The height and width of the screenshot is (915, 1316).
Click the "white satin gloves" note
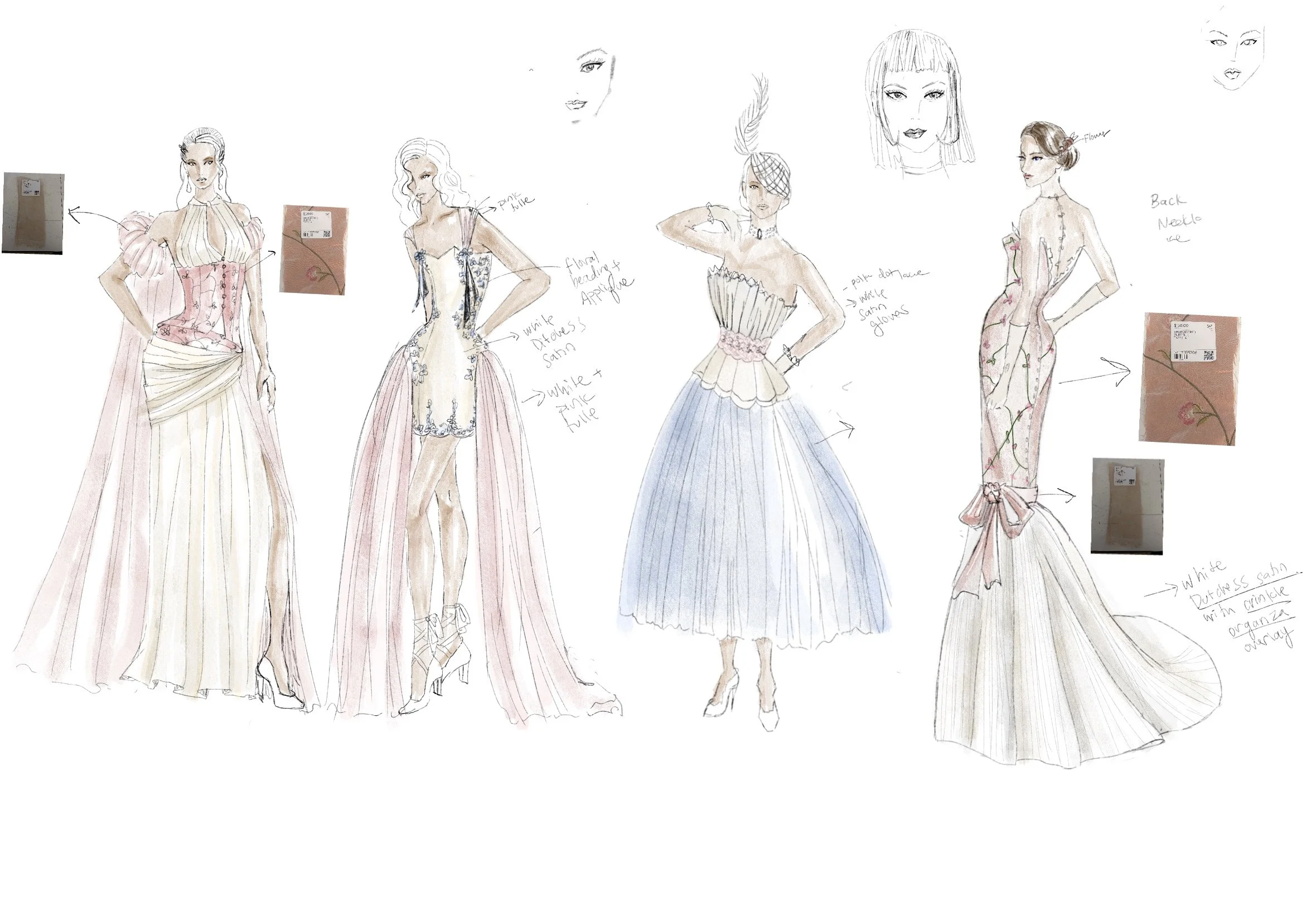point(882,311)
